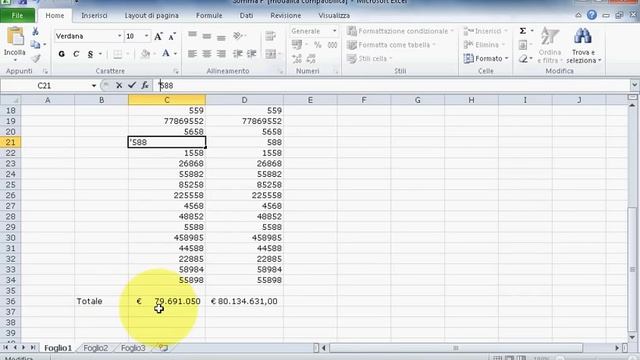Apply thousands separator 000 style
Viewport: 640px width, 360px height.
[x=333, y=44]
